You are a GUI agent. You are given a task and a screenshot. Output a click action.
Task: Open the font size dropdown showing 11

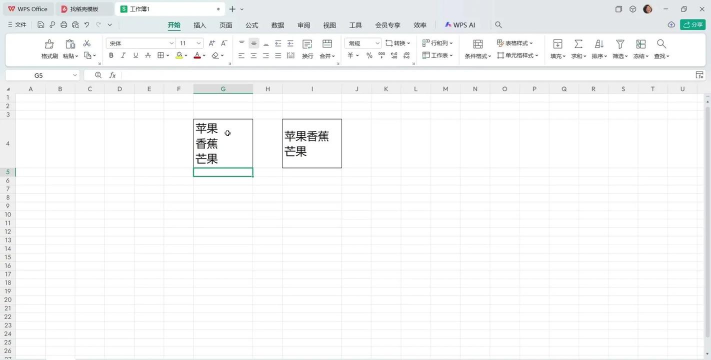click(x=199, y=44)
